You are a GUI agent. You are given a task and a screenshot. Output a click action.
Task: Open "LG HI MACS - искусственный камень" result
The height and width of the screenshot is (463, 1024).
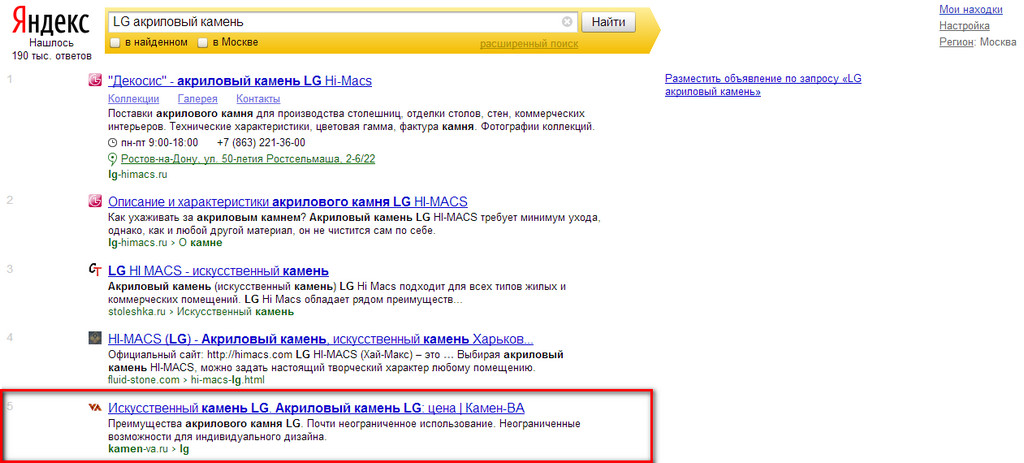[x=218, y=271]
